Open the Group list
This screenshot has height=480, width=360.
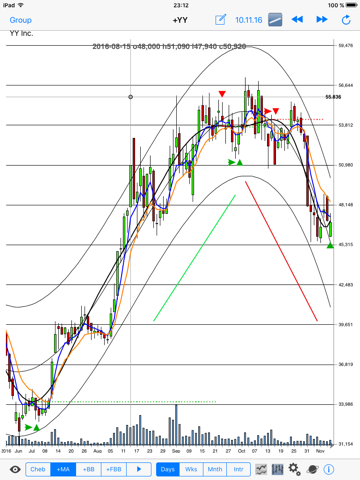click(21, 20)
